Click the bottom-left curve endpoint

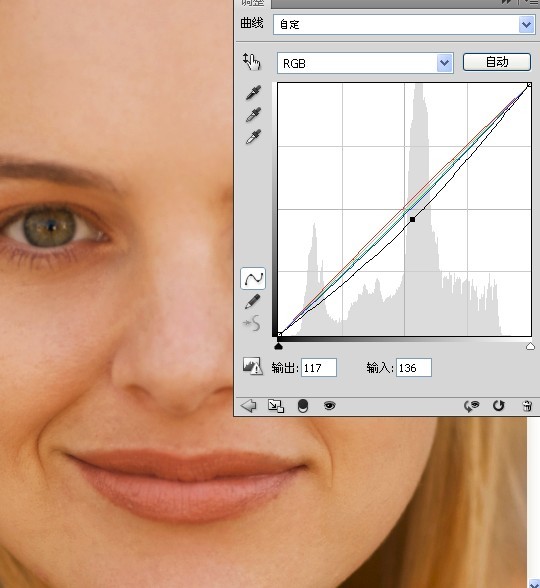pos(279,334)
